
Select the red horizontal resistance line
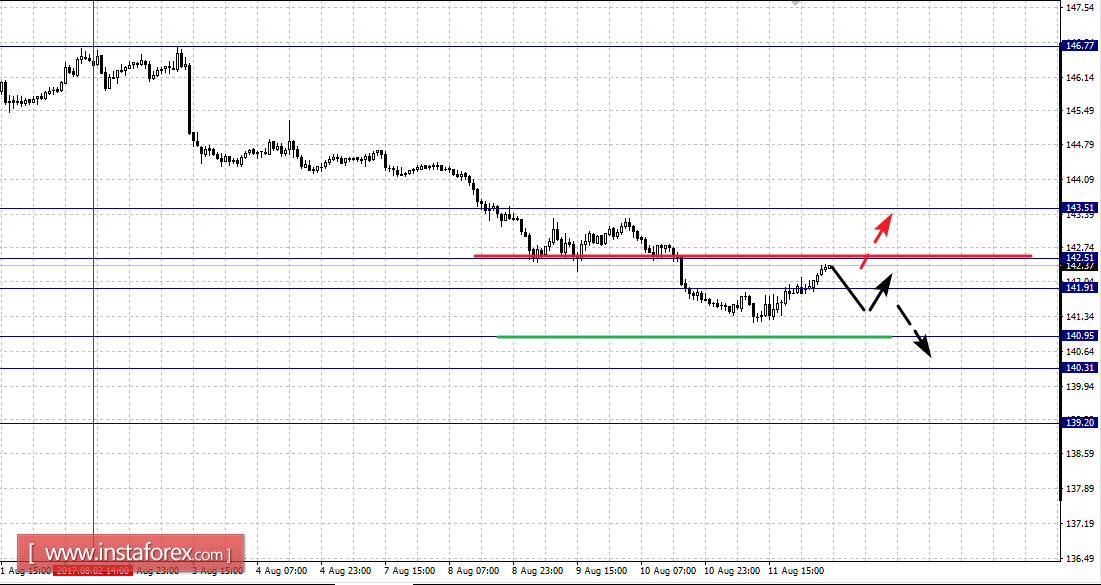(x=753, y=256)
